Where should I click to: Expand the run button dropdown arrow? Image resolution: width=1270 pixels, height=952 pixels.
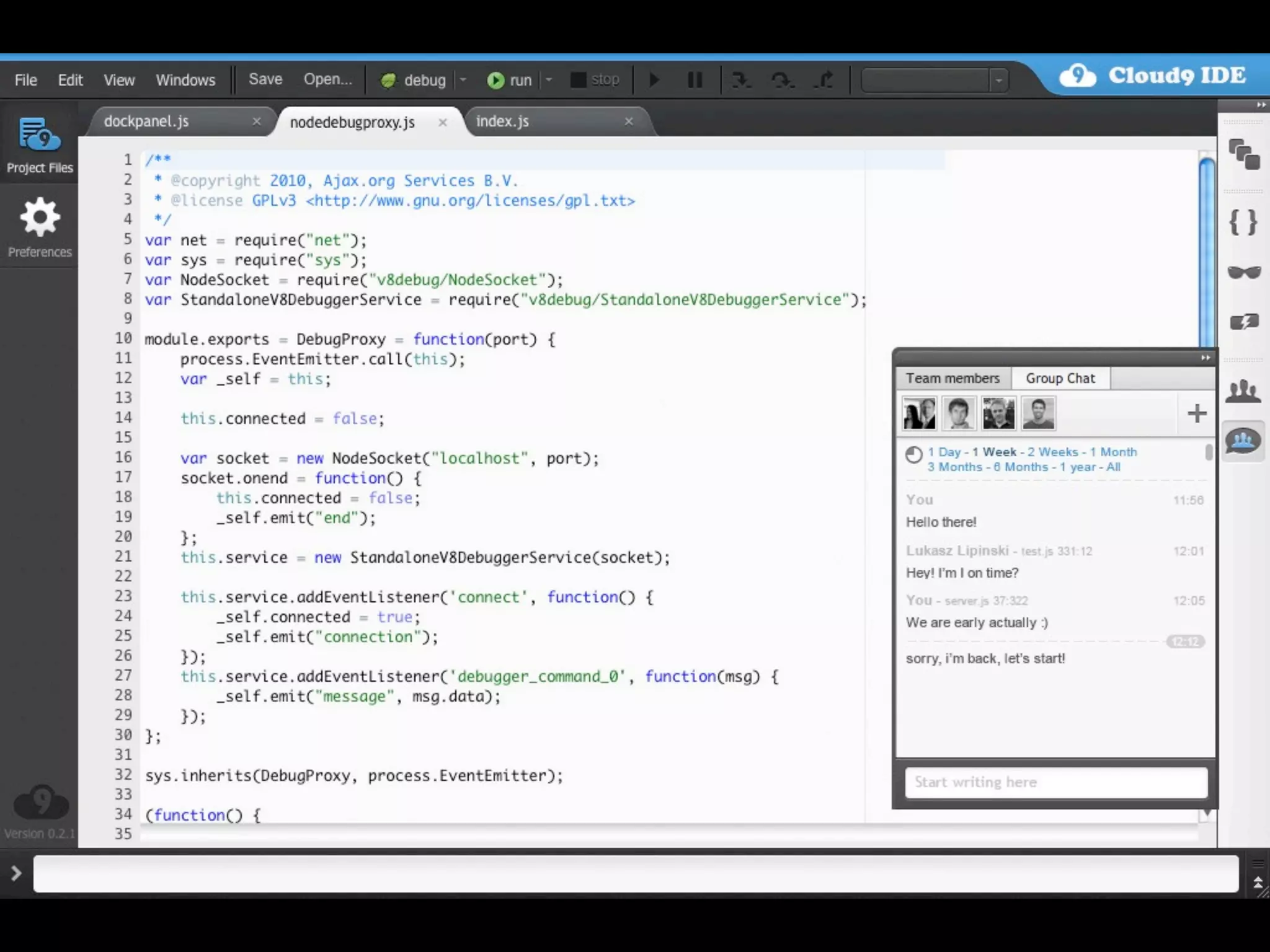pos(549,80)
